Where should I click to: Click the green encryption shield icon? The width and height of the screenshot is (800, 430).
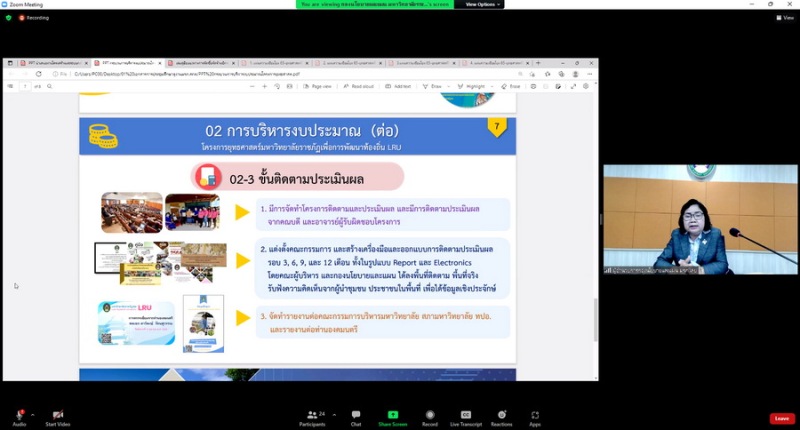pos(8,17)
